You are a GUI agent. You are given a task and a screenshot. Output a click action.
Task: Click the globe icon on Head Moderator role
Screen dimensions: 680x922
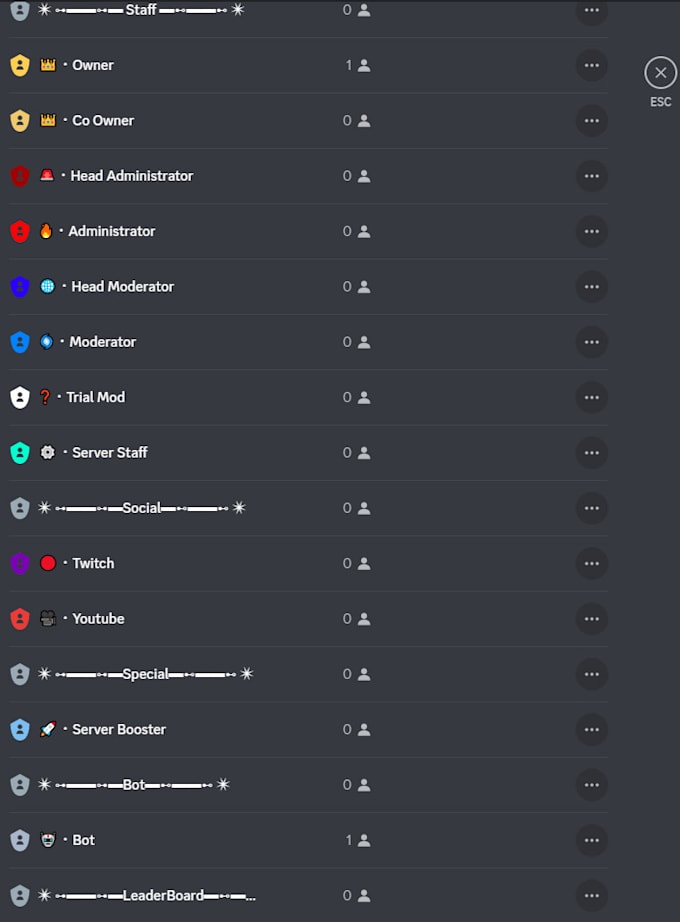pyautogui.click(x=47, y=286)
